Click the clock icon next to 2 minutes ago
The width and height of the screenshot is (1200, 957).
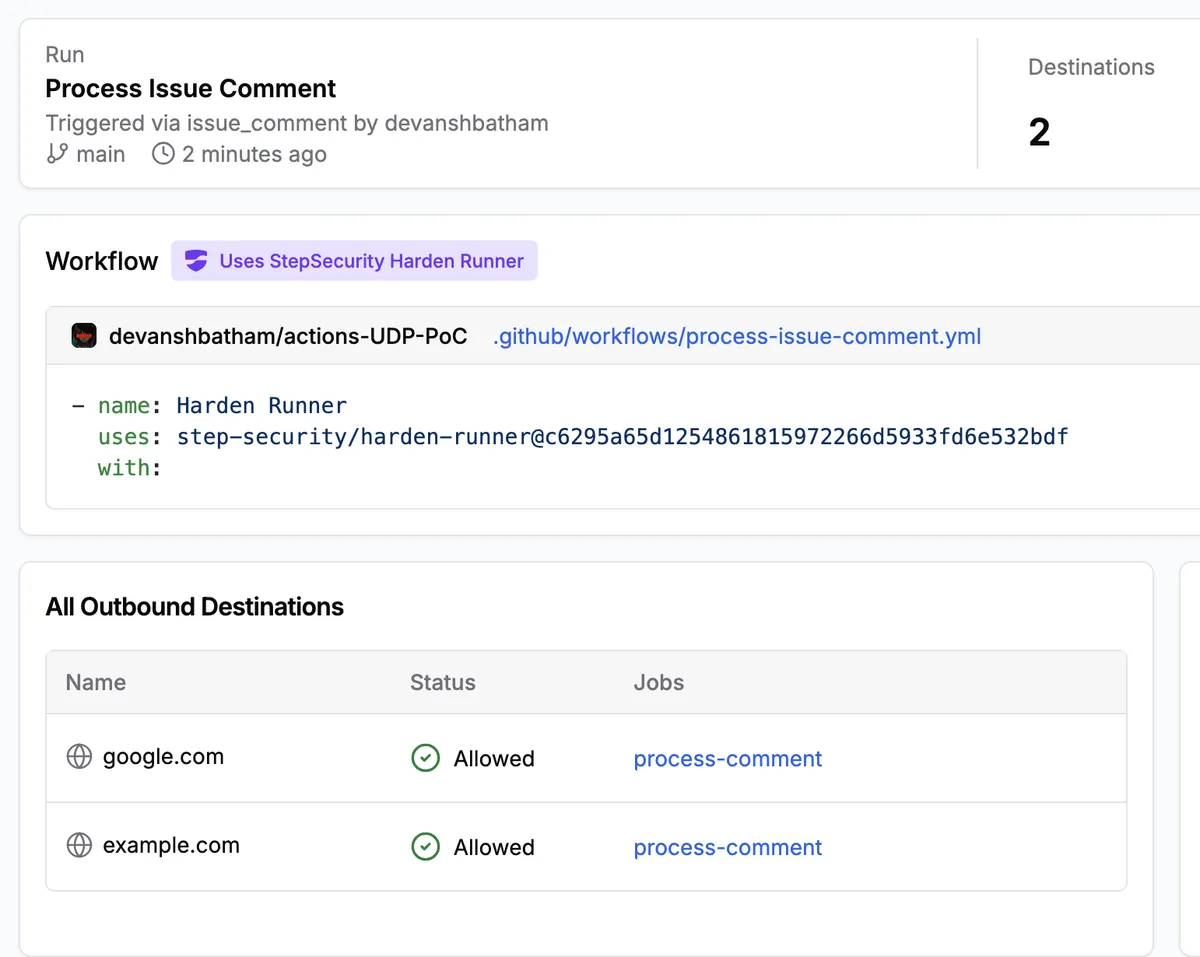163,154
